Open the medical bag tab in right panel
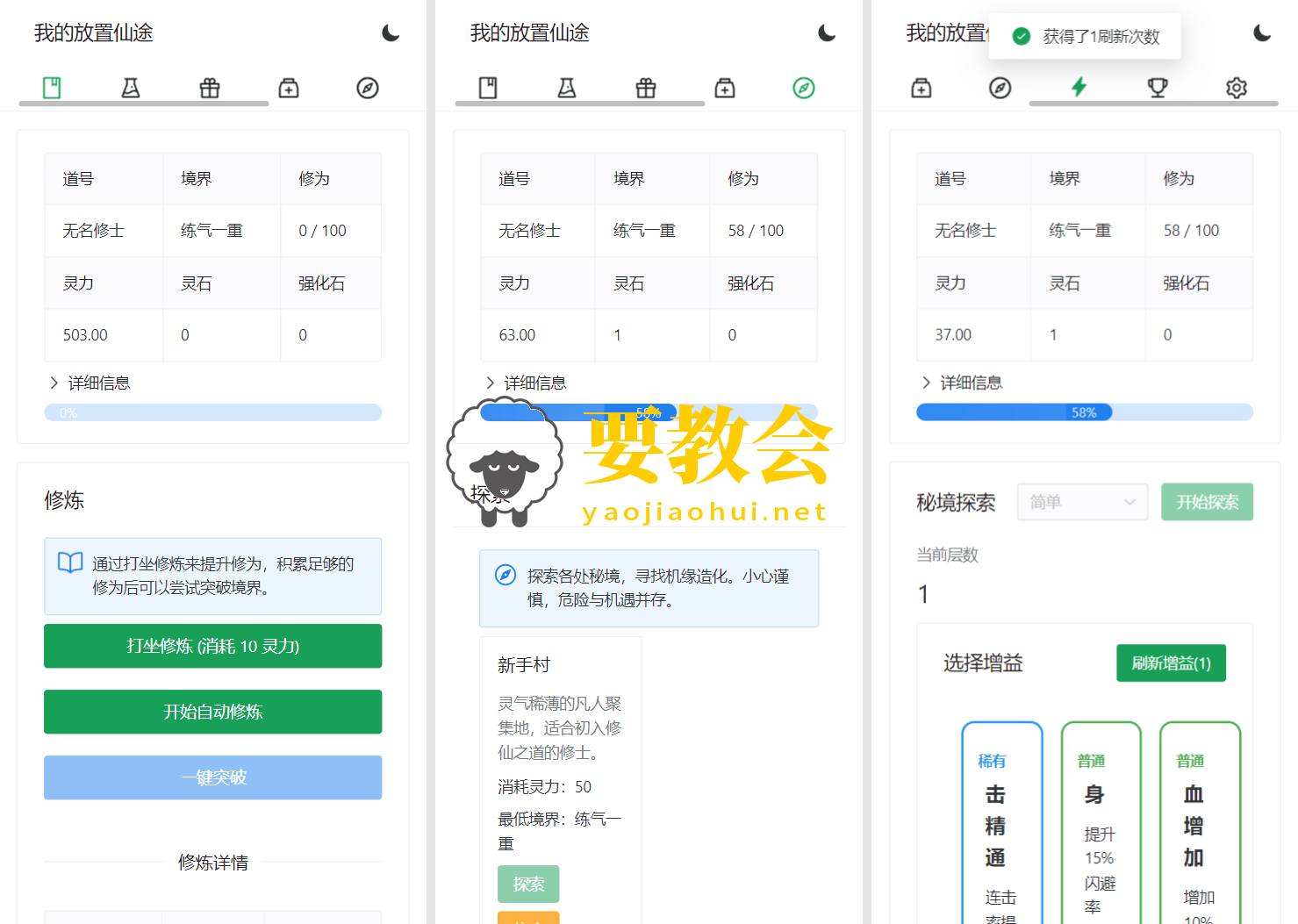Screen dimensions: 1298x924 [922, 88]
